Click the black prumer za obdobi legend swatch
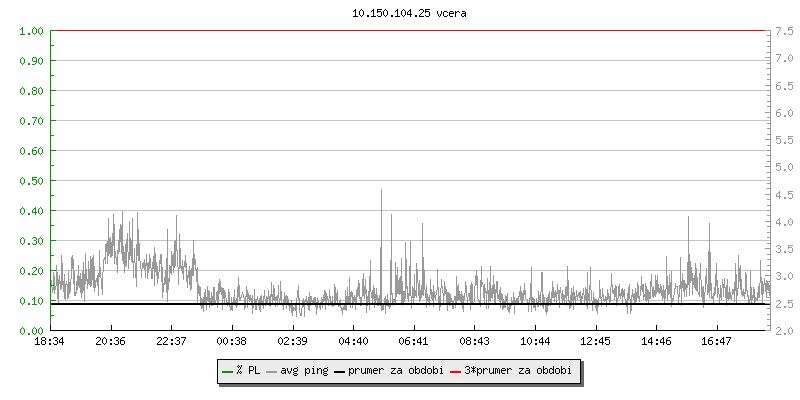The height and width of the screenshot is (400, 800). click(x=340, y=371)
